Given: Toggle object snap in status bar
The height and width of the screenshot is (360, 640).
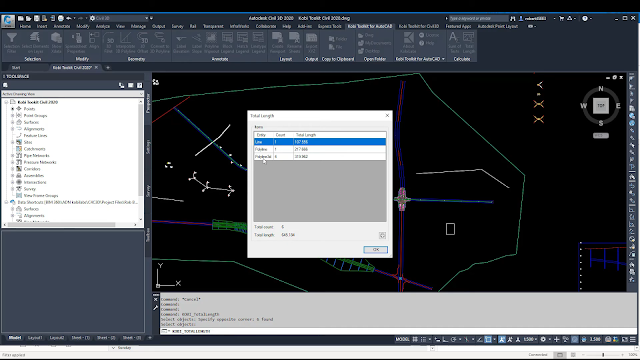Looking at the screenshot, I should point(488,339).
